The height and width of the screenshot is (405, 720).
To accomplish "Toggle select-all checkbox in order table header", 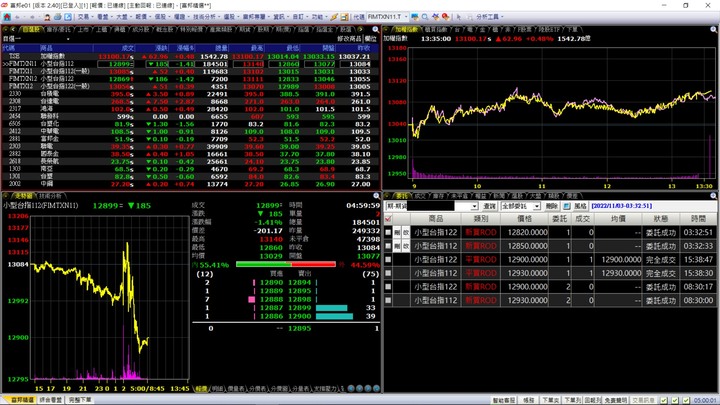I will pyautogui.click(x=388, y=219).
